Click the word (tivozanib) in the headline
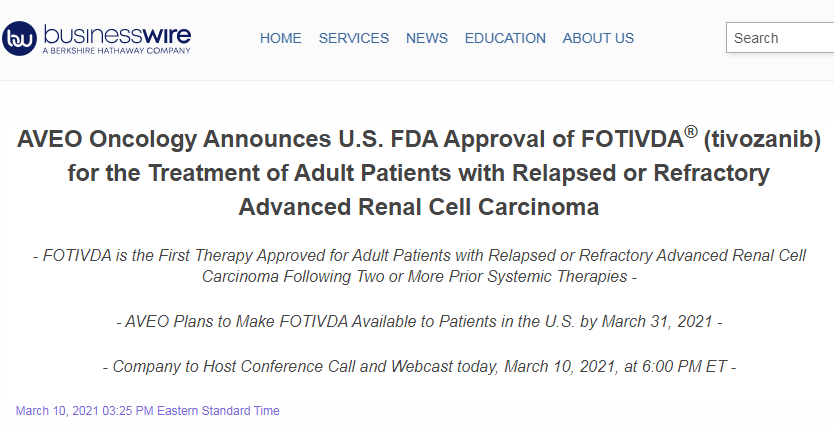This screenshot has width=834, height=428. 762,139
